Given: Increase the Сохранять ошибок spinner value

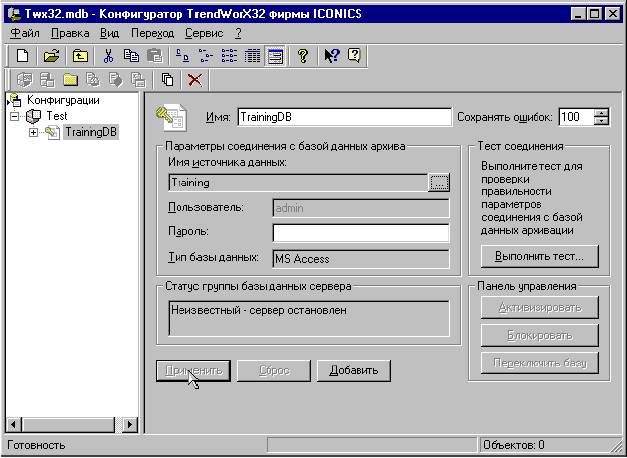Looking at the screenshot, I should point(601,112).
